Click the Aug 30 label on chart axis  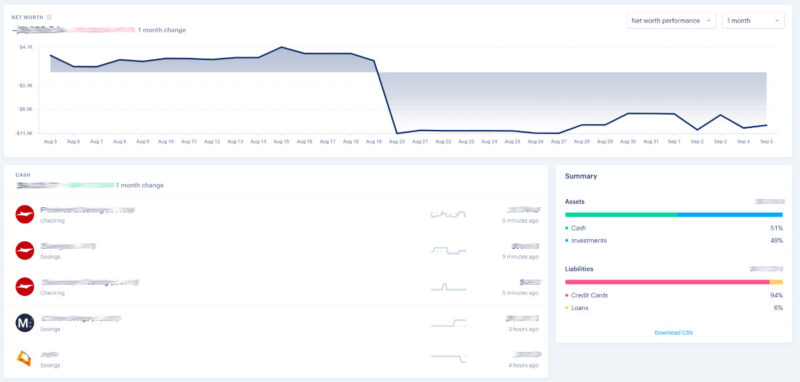tap(628, 141)
